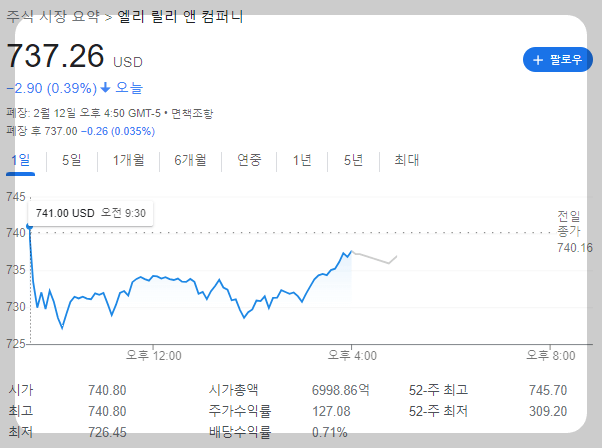
Task: Click the 737.26 current price
Action: click(x=55, y=56)
